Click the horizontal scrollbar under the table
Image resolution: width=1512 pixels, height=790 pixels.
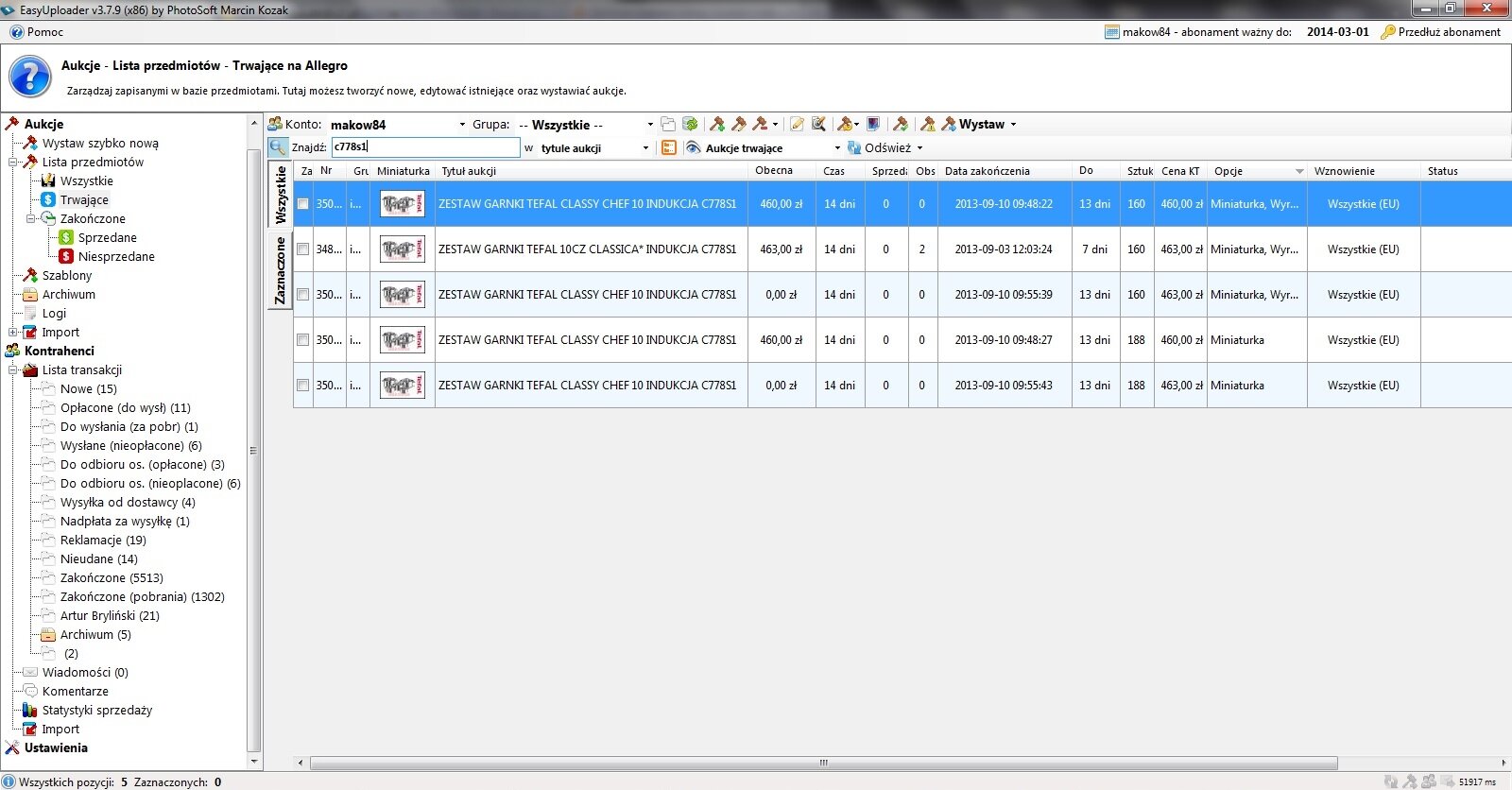[822, 763]
